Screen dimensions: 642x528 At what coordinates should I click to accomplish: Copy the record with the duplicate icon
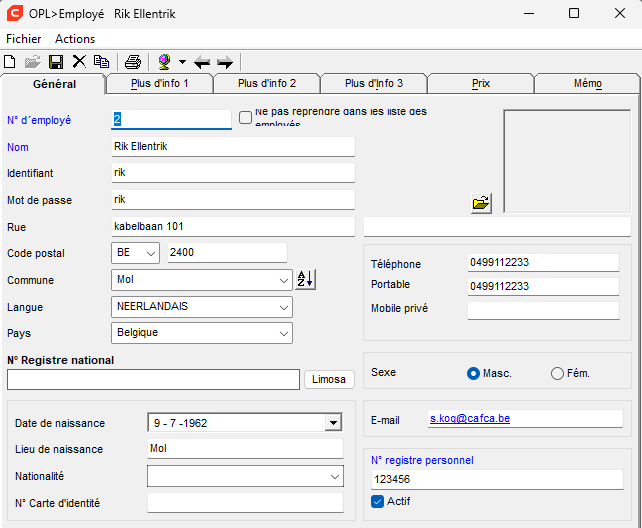point(102,62)
